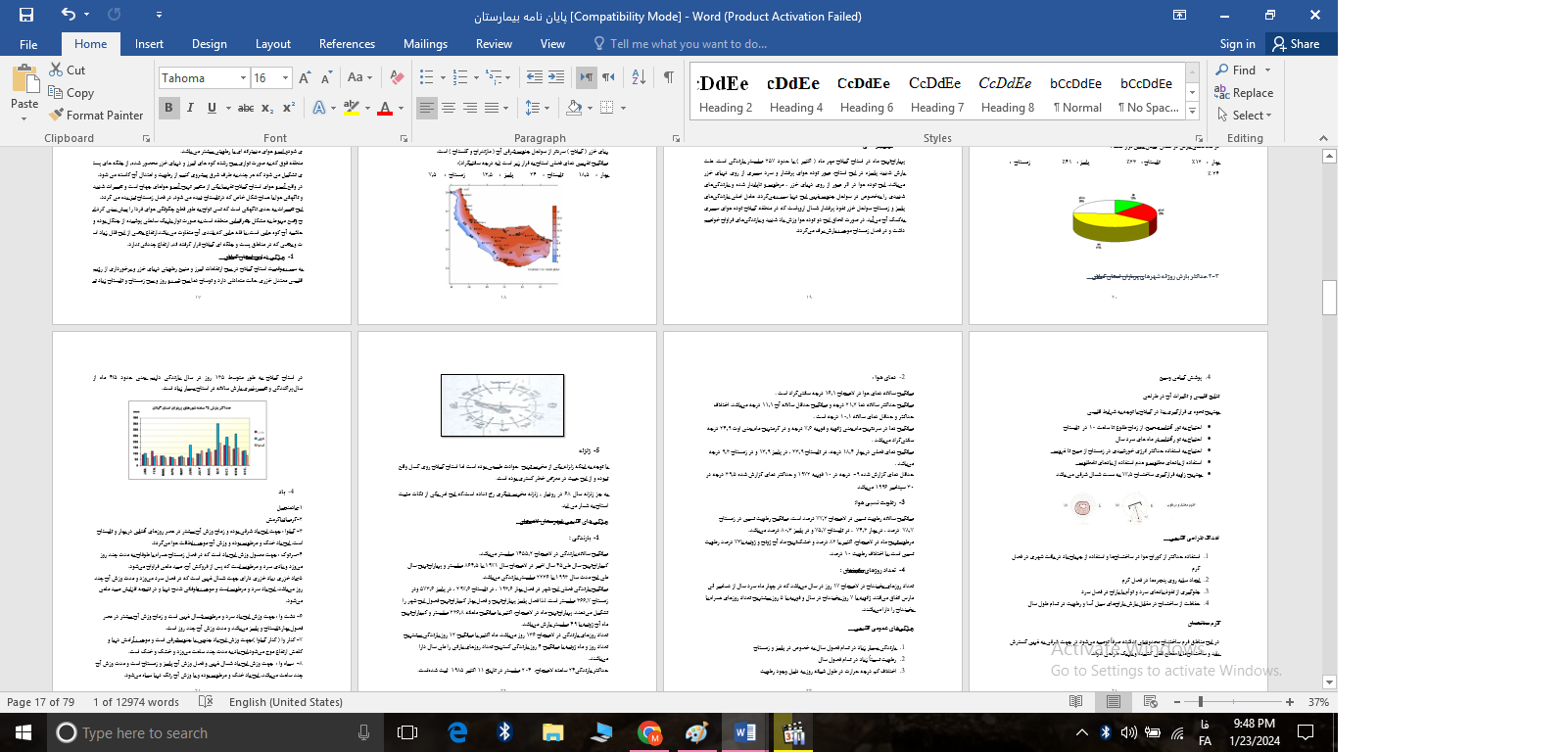Select the Center alignment icon
This screenshot has width=1568, height=752.
pos(449,108)
